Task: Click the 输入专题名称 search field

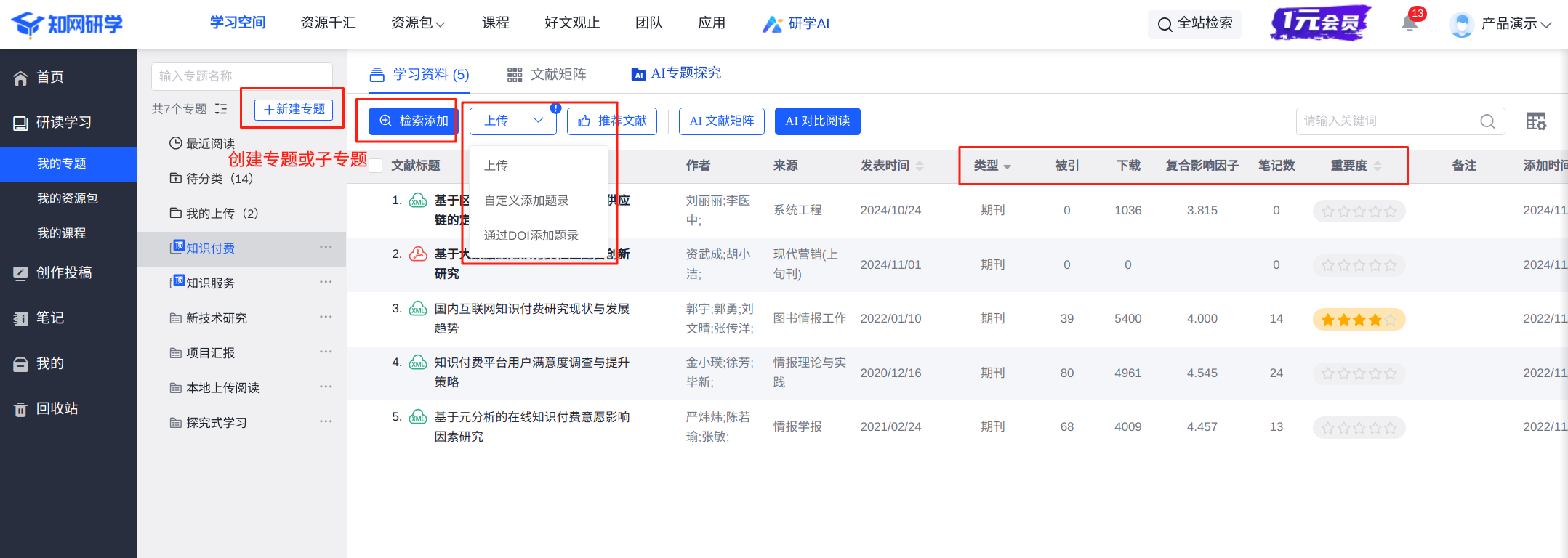Action: click(x=241, y=76)
